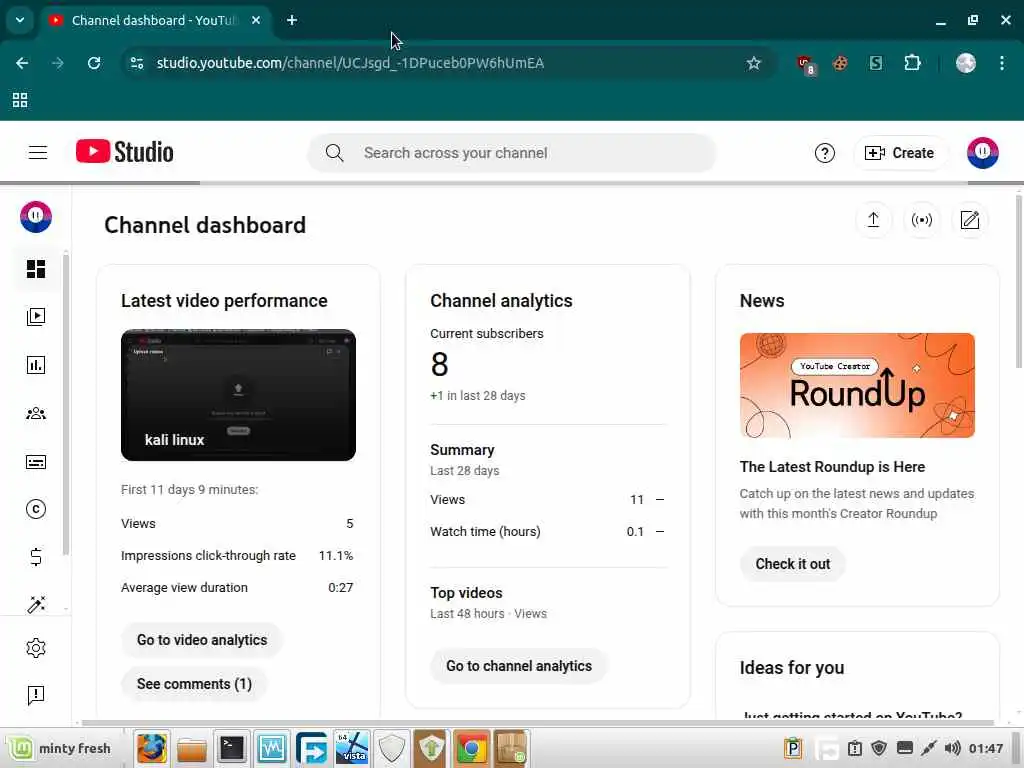Click the page vertical scrollbar
This screenshot has width=1024, height=768.
tap(1019, 281)
